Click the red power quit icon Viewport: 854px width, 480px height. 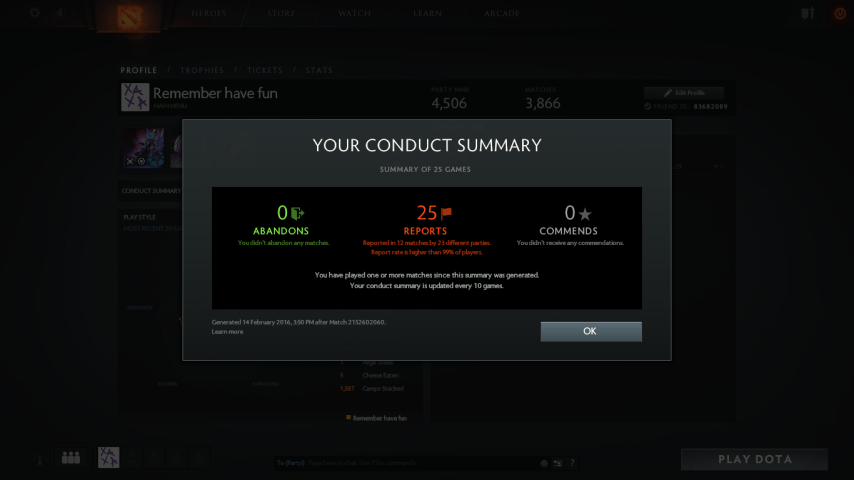click(840, 13)
